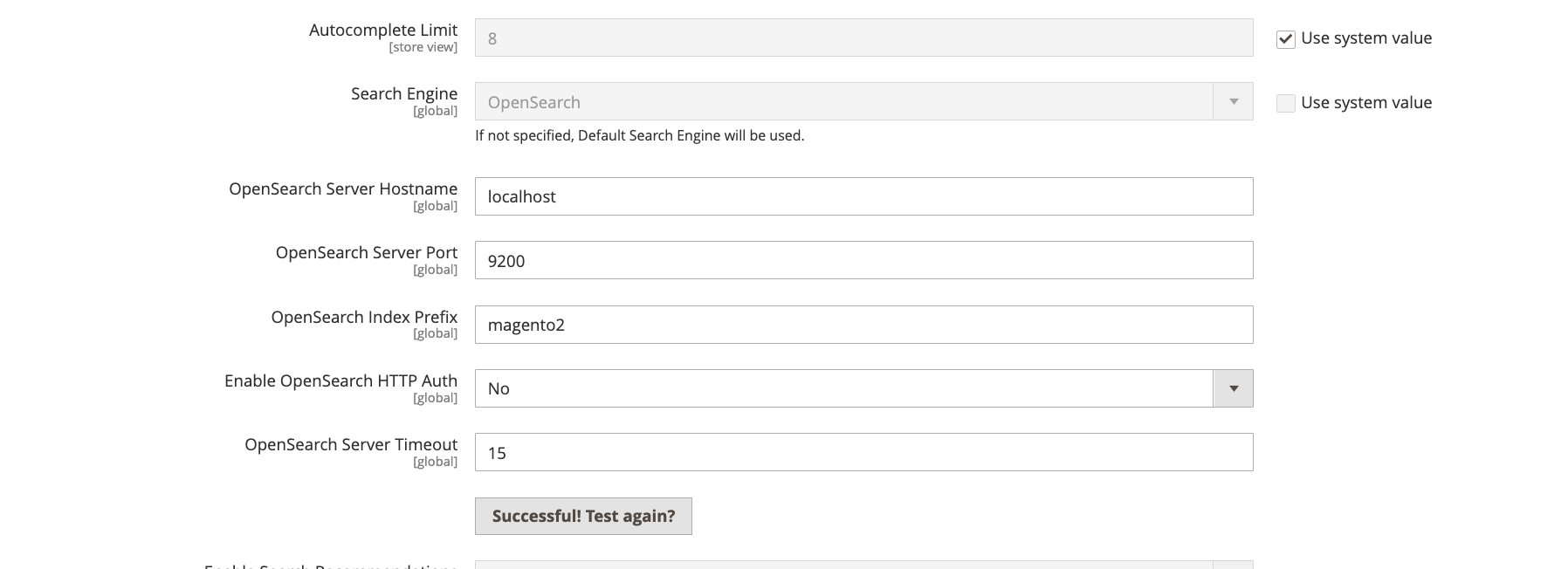This screenshot has width=1568, height=569.
Task: Click into the OpenSearch Server Port field
Action: [863, 260]
